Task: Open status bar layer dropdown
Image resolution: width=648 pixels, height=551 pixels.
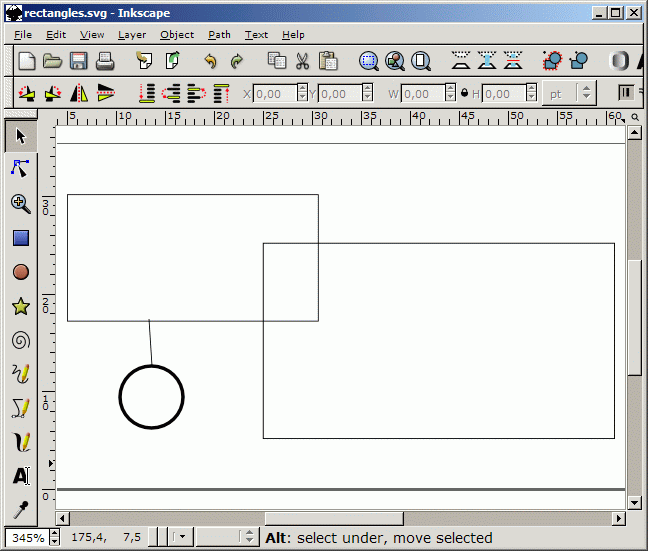Action: [x=179, y=537]
